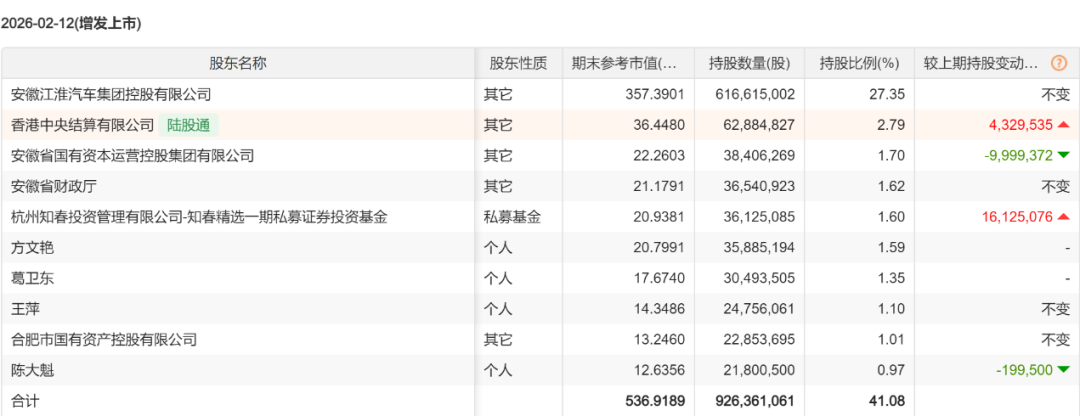
Task: Click red up arrow beside 4,329,535
Action: tap(1063, 125)
